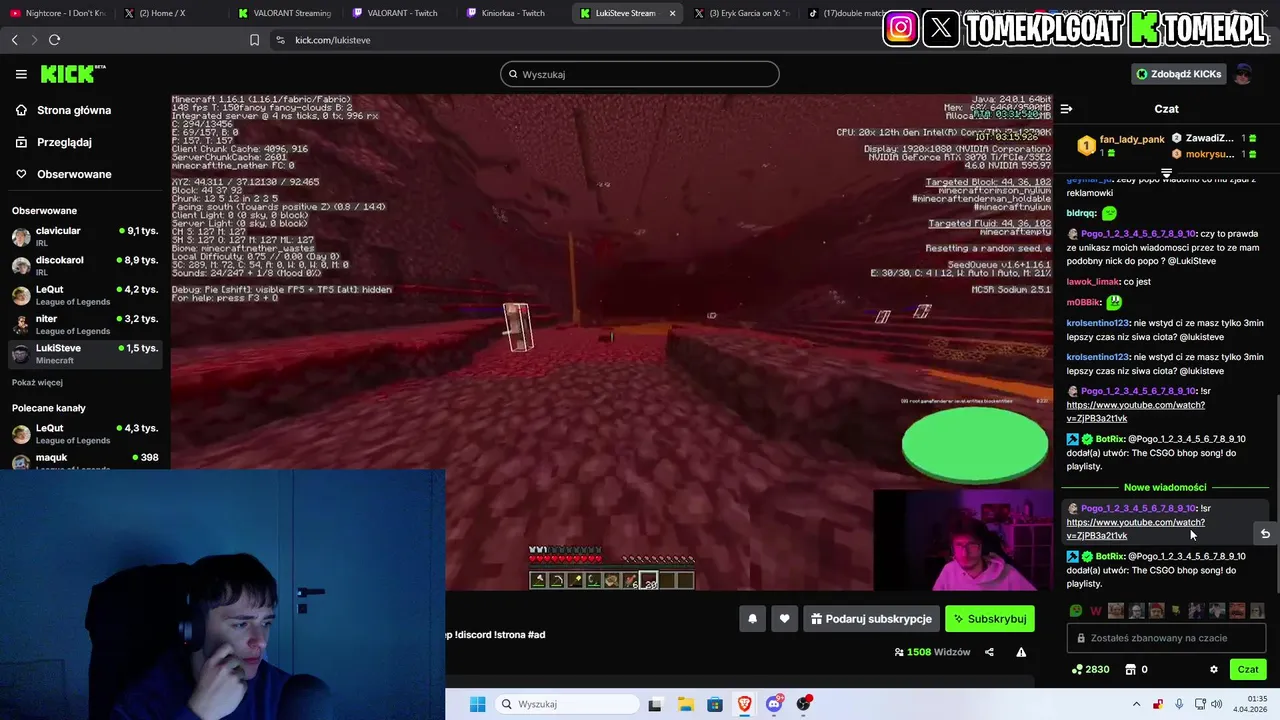Report stream warning triangle icon
Image resolution: width=1280 pixels, height=720 pixels.
tap(1021, 652)
